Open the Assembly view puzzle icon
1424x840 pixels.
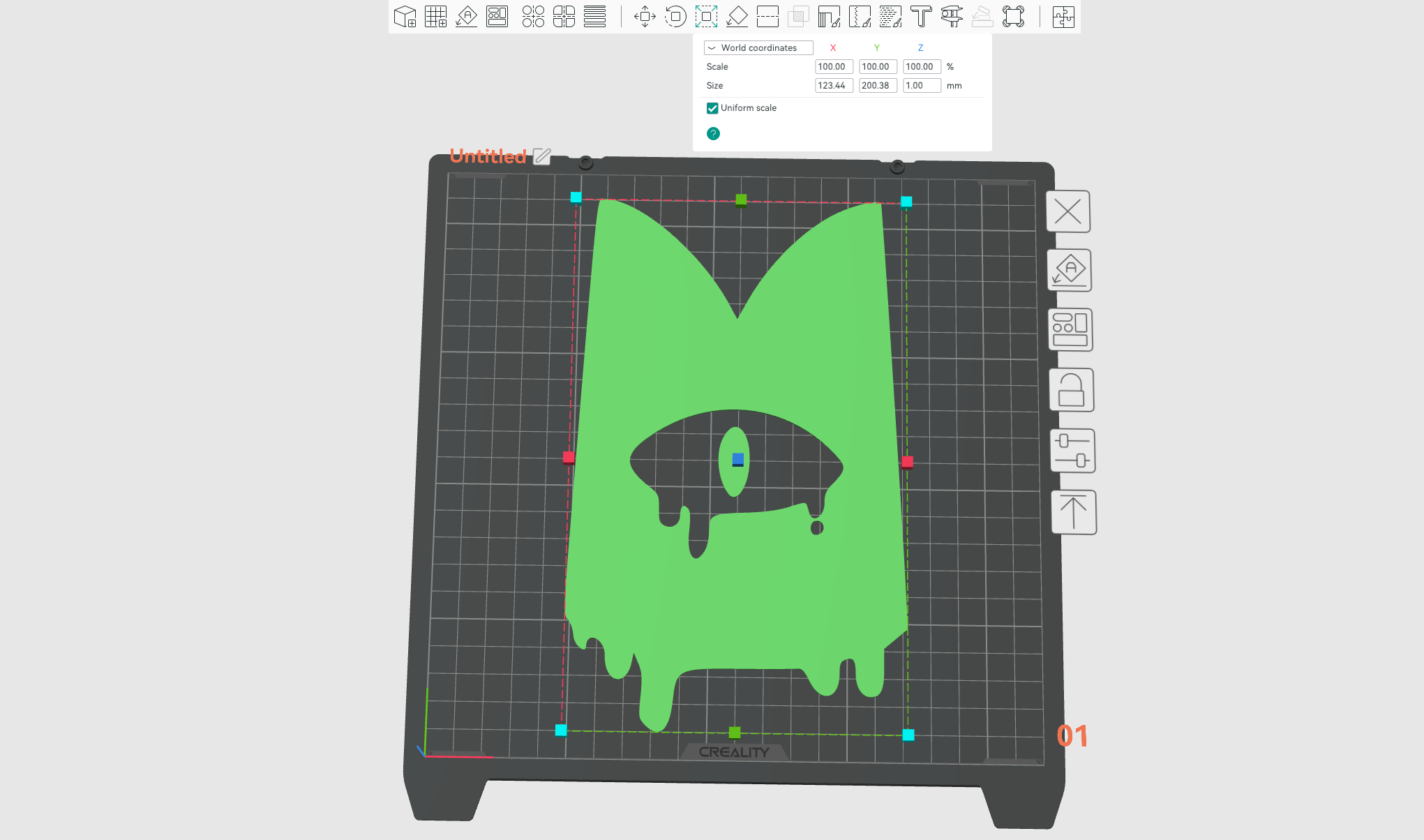point(1063,17)
